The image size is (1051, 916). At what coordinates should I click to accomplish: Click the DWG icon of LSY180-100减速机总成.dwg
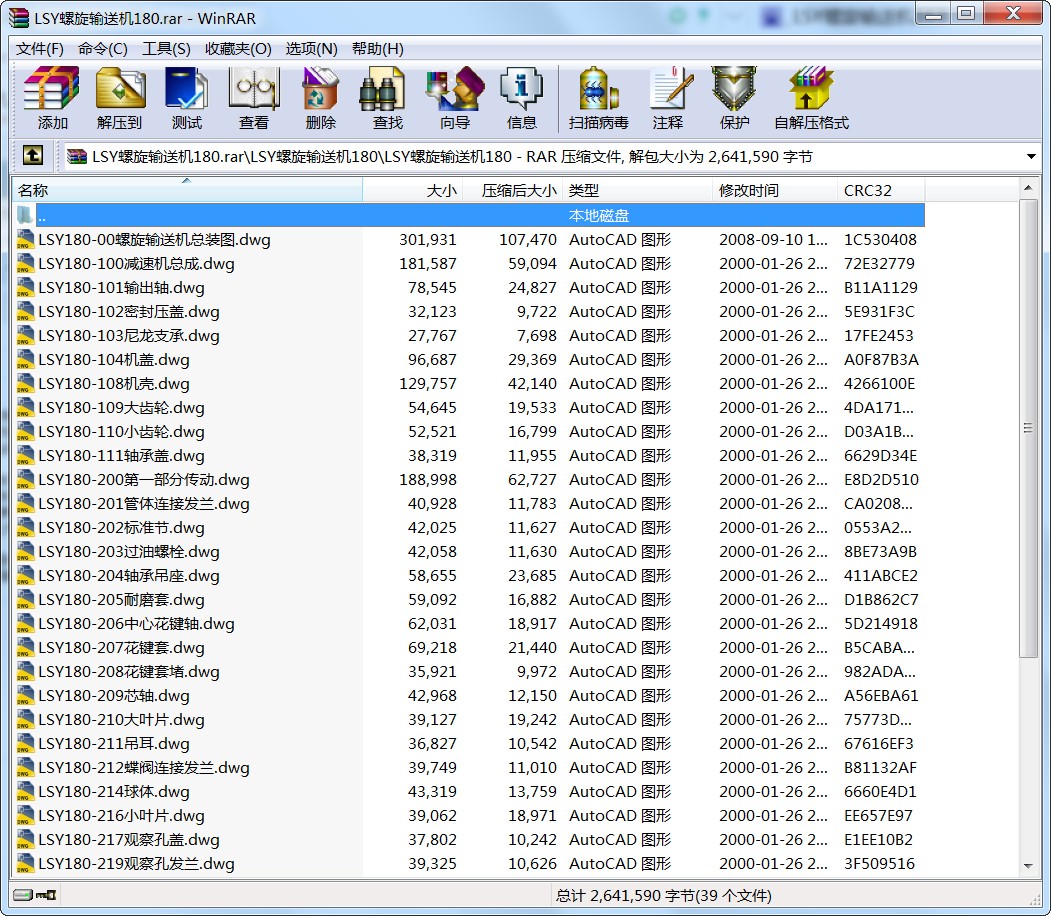(25, 263)
